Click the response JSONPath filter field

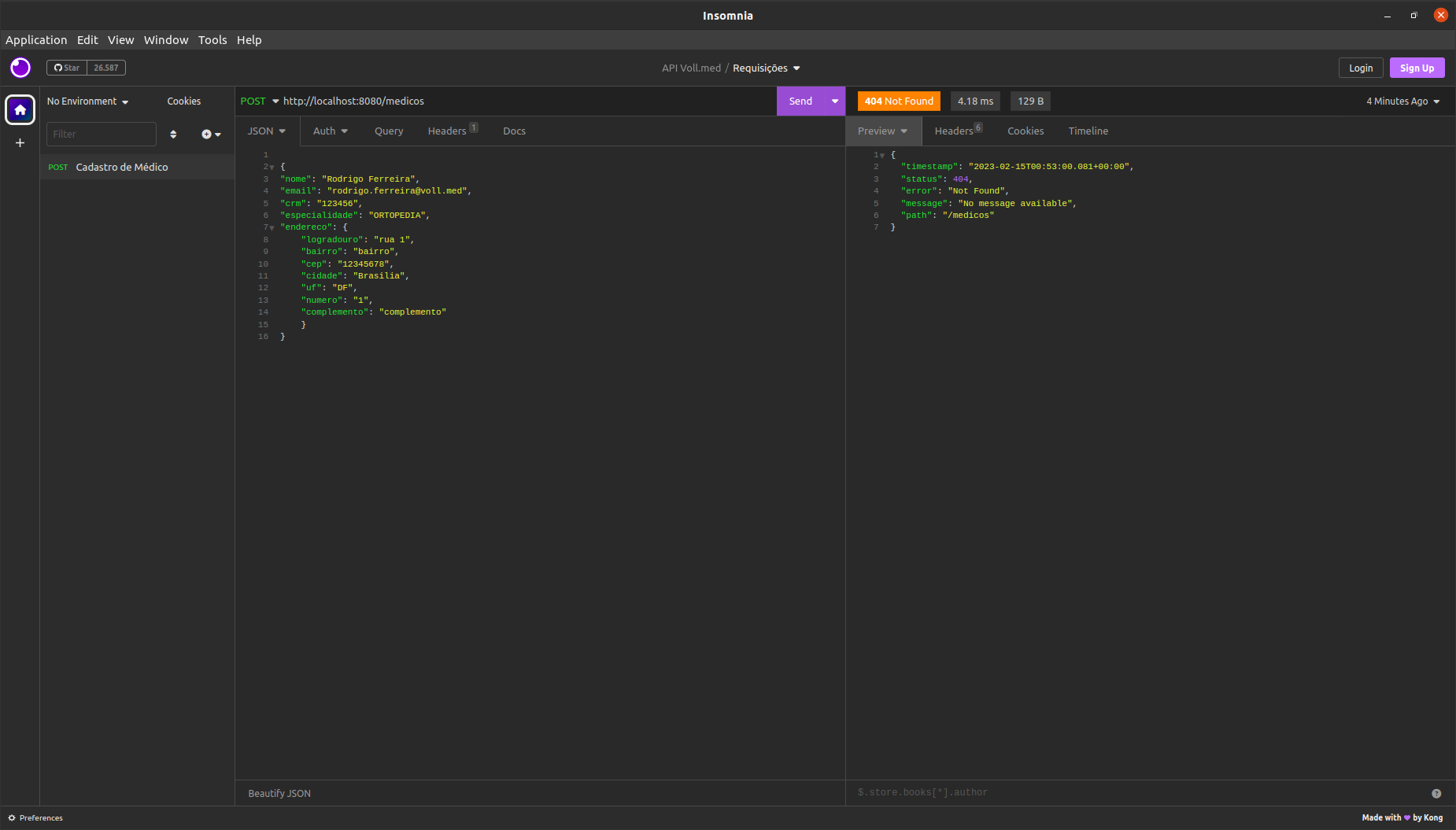click(1140, 793)
